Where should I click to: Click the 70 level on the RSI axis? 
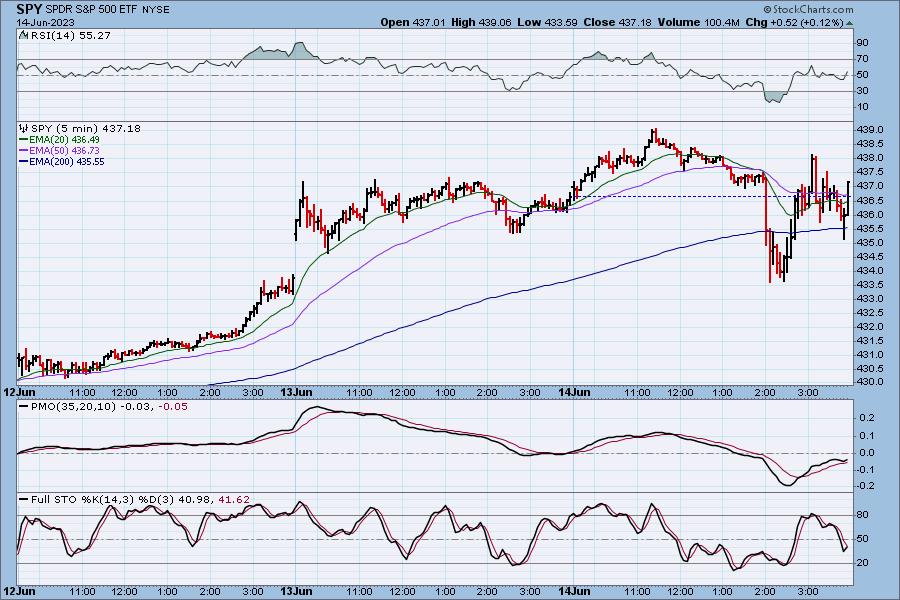click(862, 59)
